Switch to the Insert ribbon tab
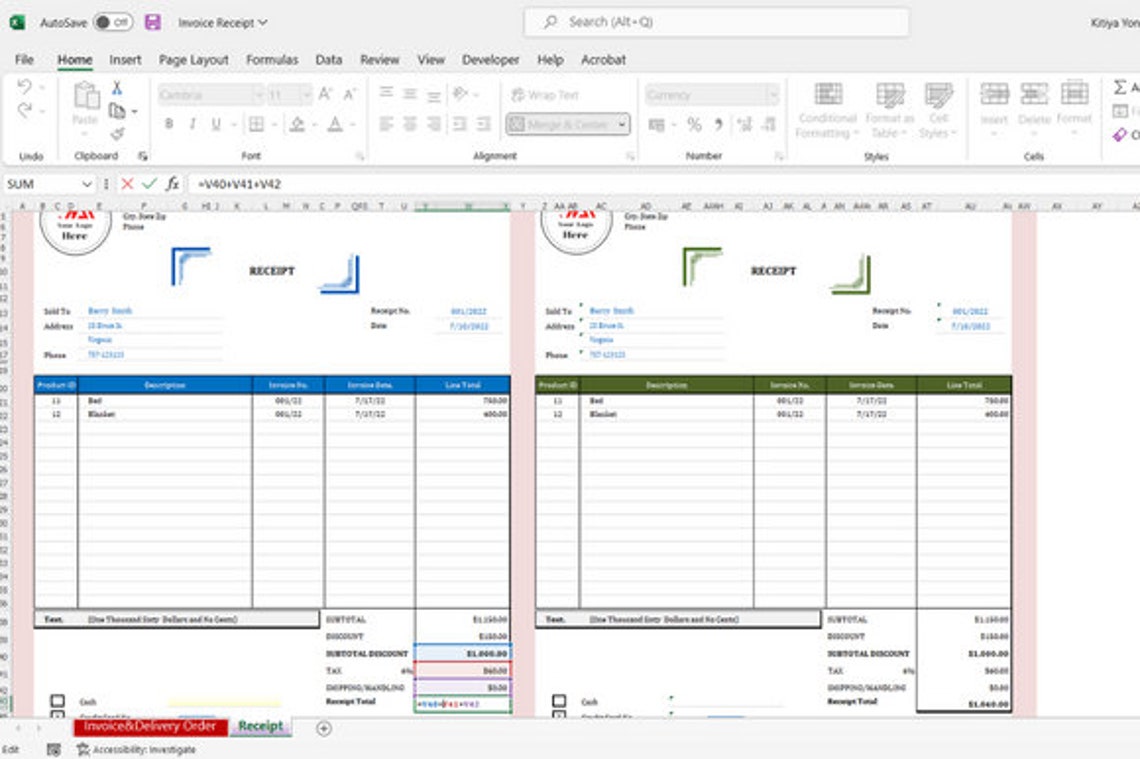The image size is (1140, 759). click(x=125, y=60)
